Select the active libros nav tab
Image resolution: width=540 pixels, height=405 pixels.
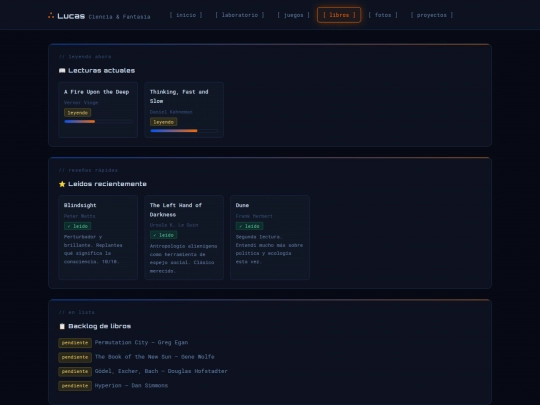pos(339,15)
